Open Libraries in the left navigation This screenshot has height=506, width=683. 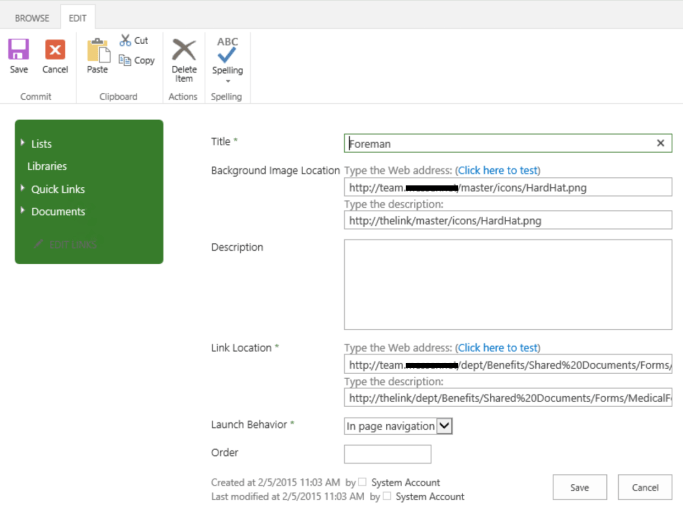tap(47, 166)
